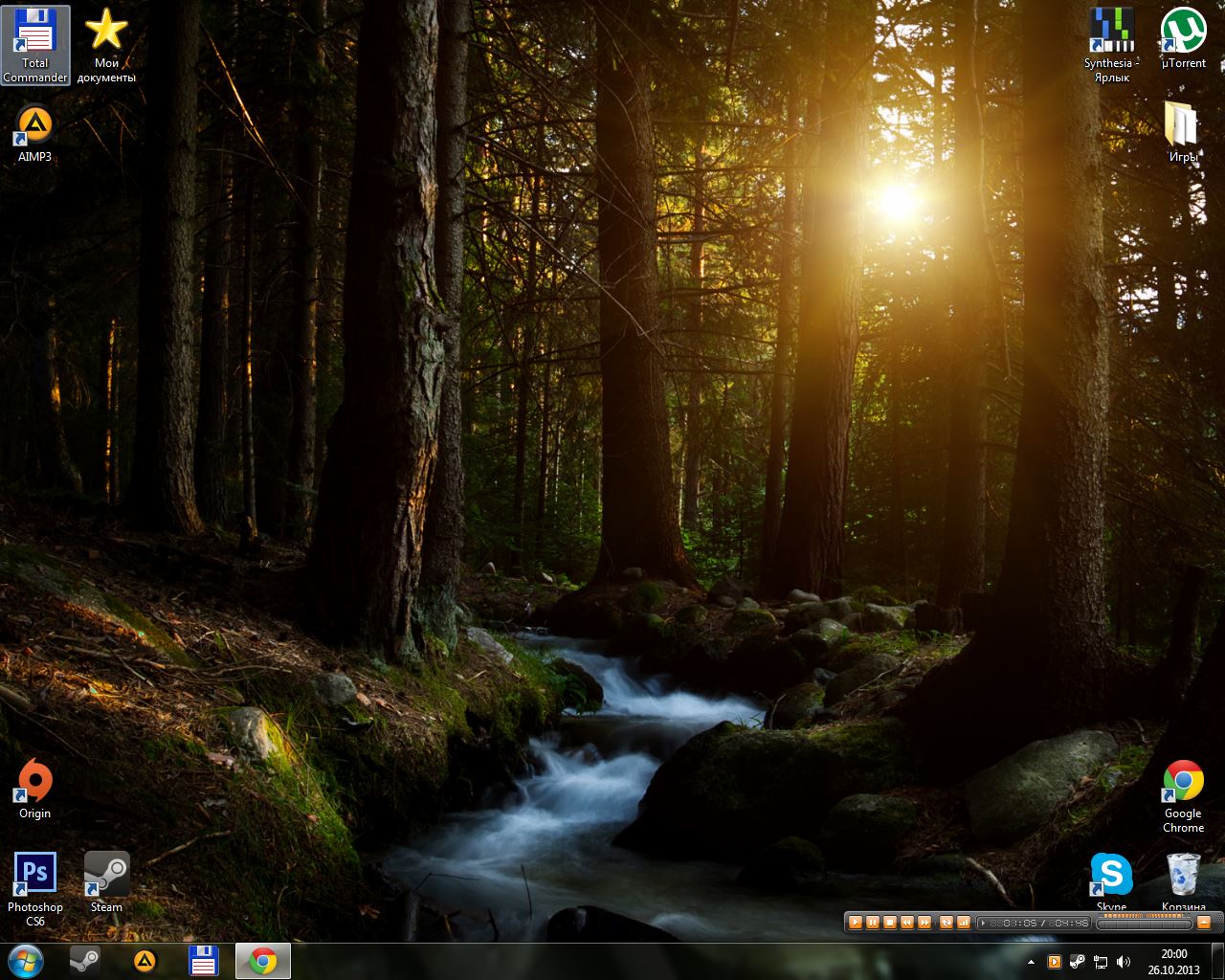The height and width of the screenshot is (980, 1225).
Task: Show hidden system tray icons
Action: pyautogui.click(x=1031, y=962)
